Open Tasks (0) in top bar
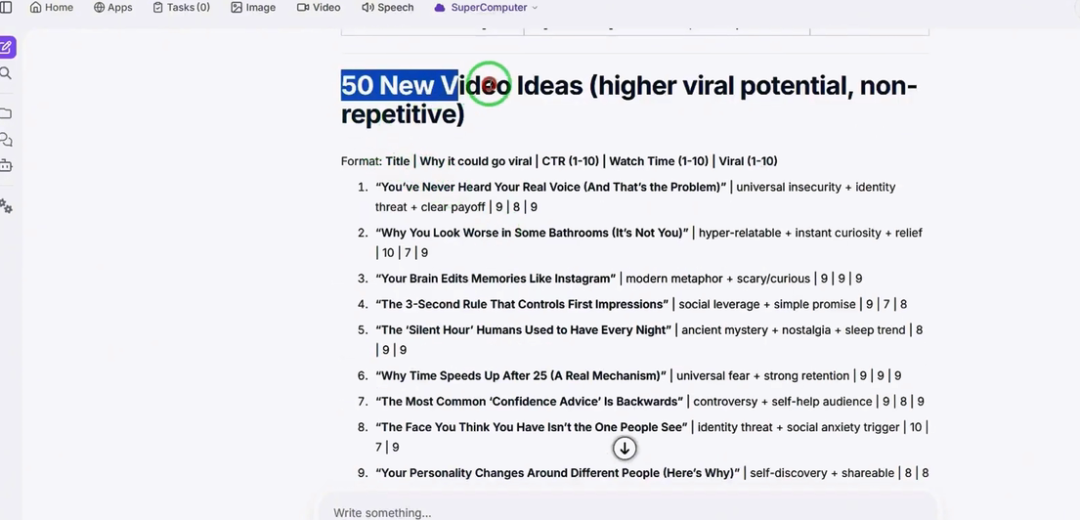 tap(181, 8)
